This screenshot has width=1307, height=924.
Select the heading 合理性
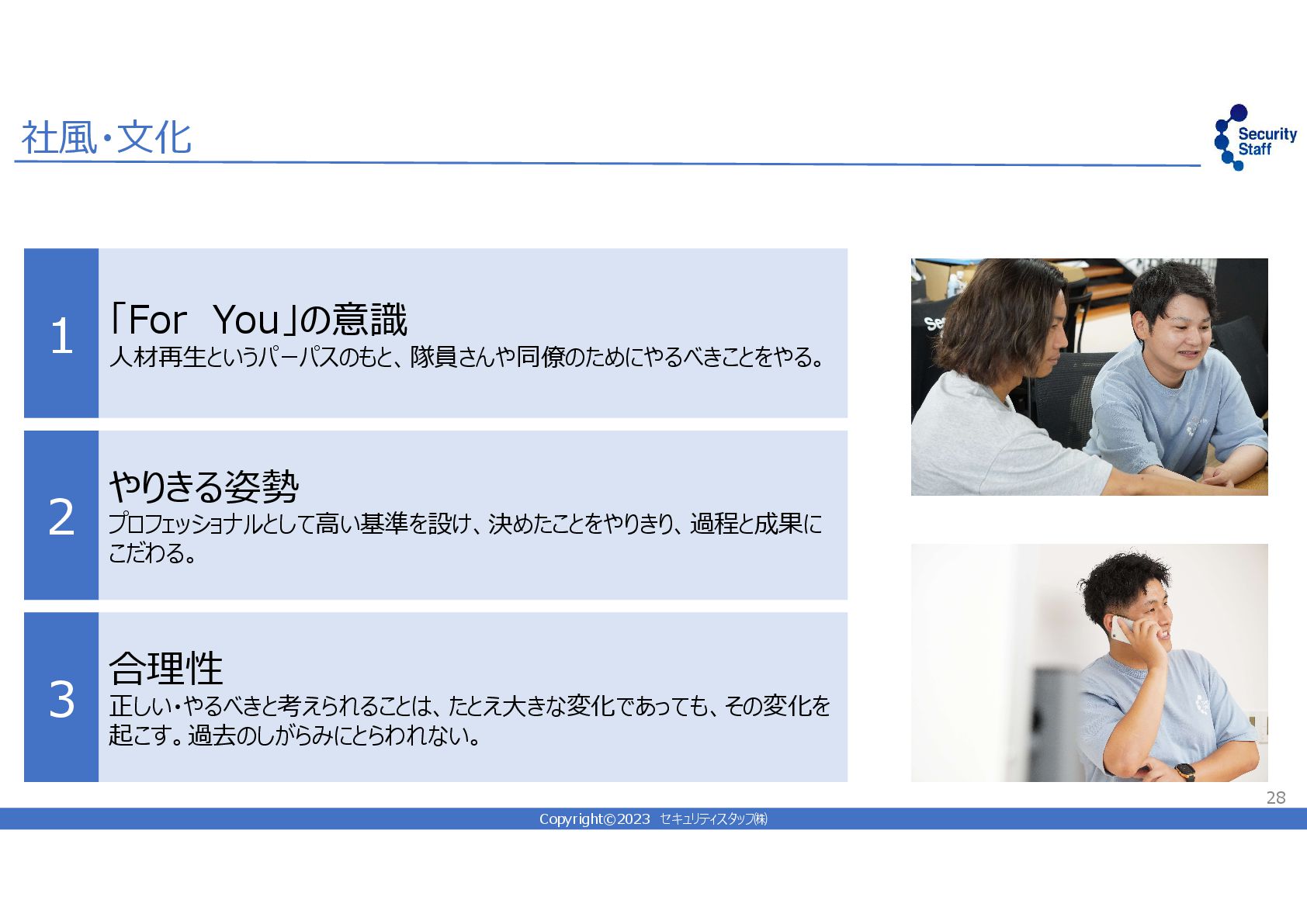pos(166,668)
